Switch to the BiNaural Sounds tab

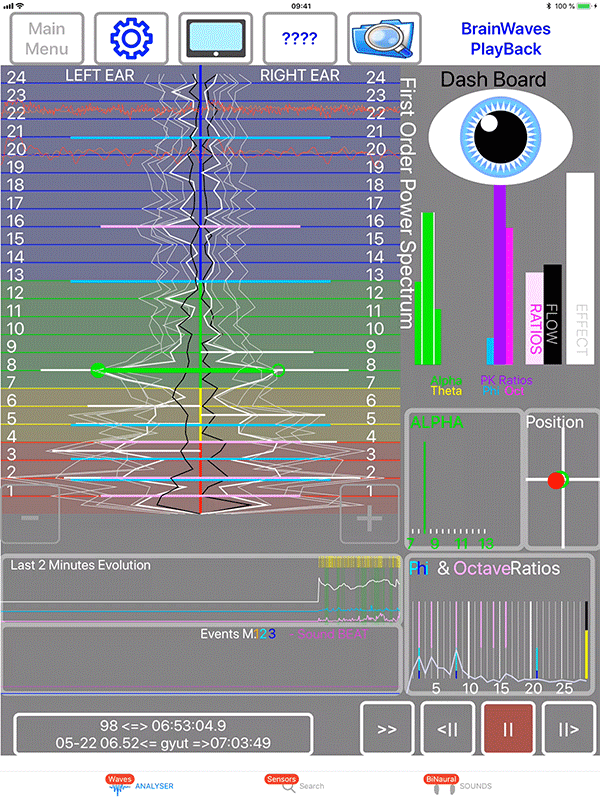click(x=458, y=784)
